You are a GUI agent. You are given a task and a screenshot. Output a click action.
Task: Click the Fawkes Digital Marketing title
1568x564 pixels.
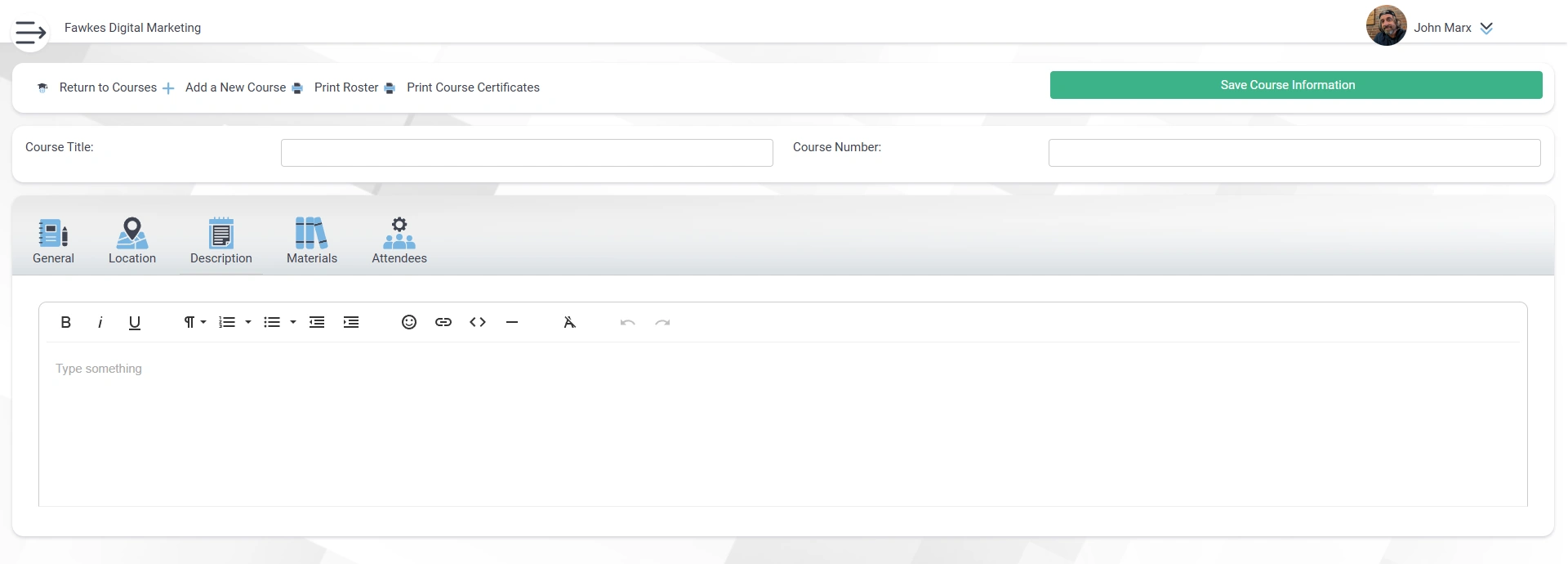point(132,28)
